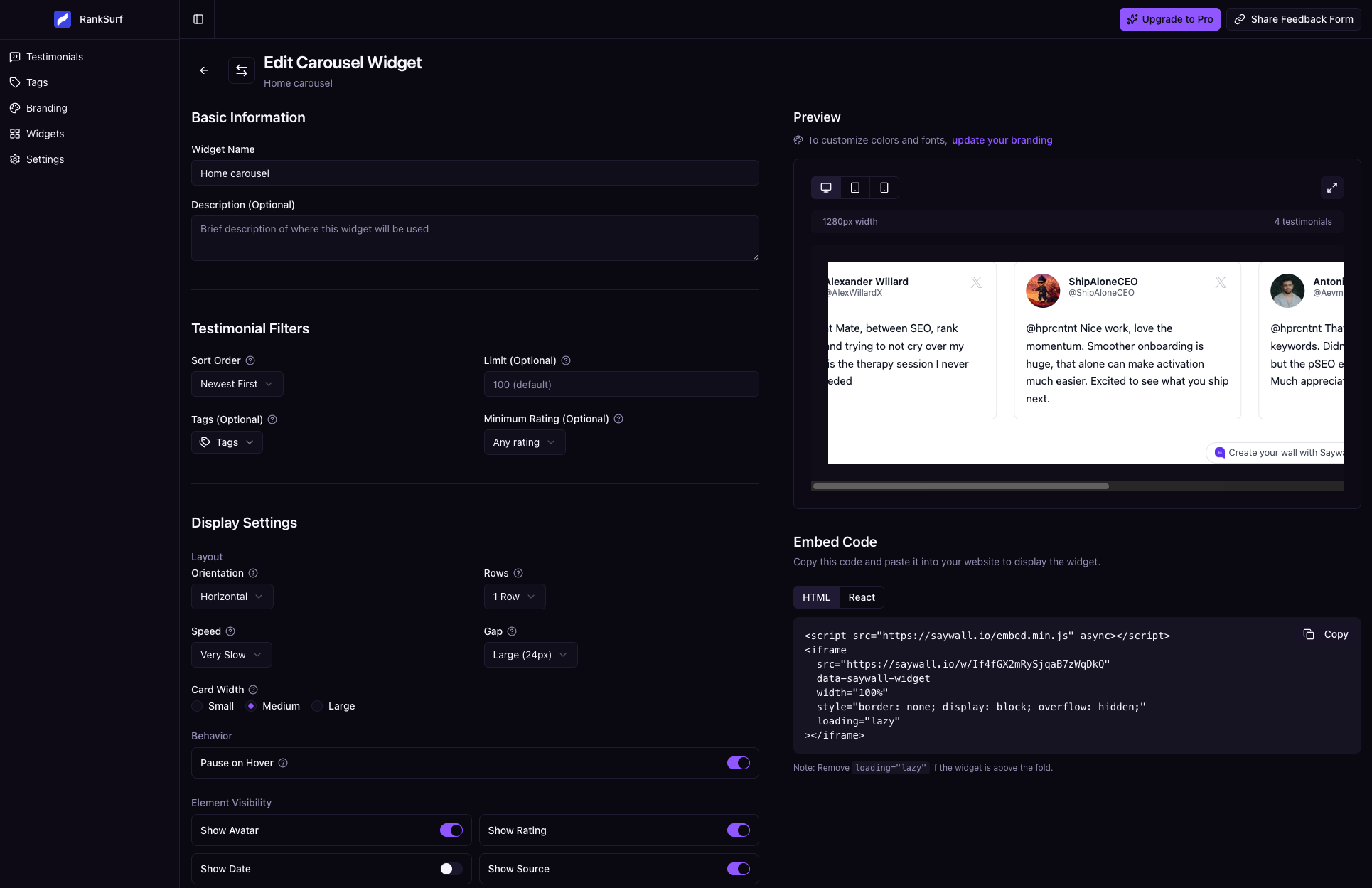Viewport: 1372px width, 888px height.
Task: Go to Widgets in the sidebar
Action: pyautogui.click(x=45, y=134)
